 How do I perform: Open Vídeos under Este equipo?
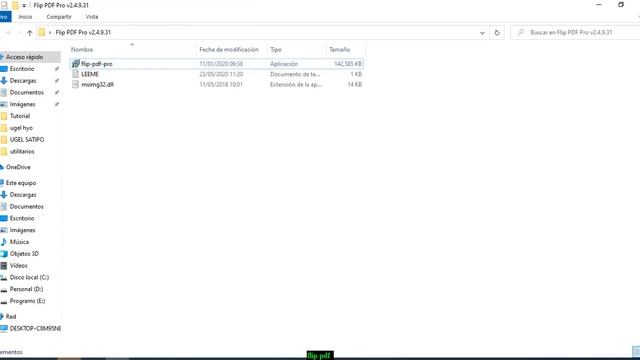coord(18,265)
